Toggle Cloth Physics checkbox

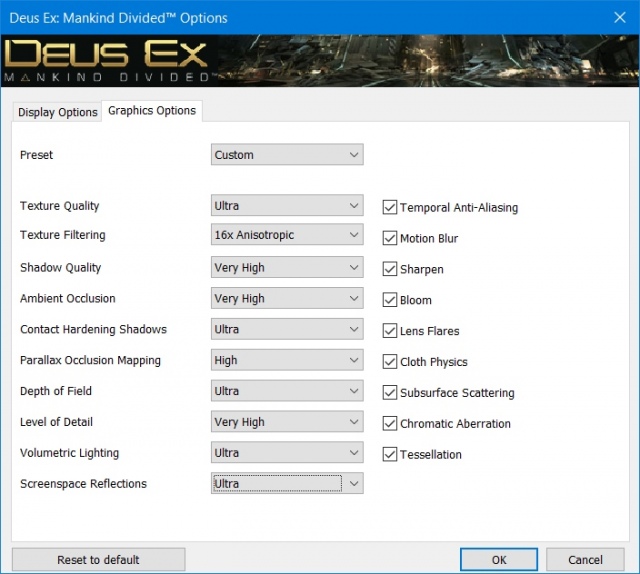point(390,362)
